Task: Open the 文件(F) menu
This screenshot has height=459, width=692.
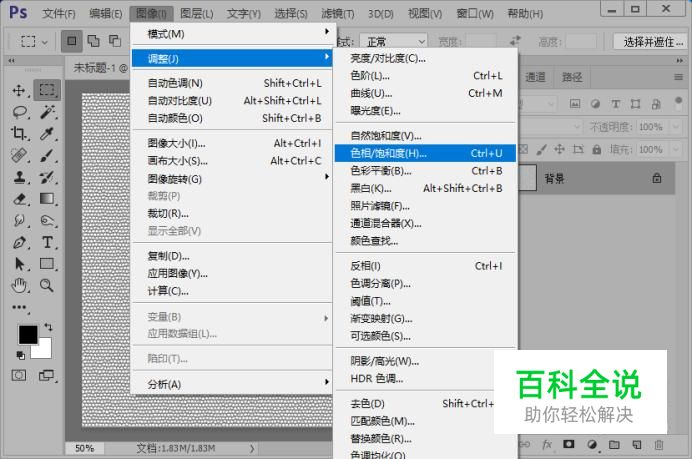Action: (59, 14)
